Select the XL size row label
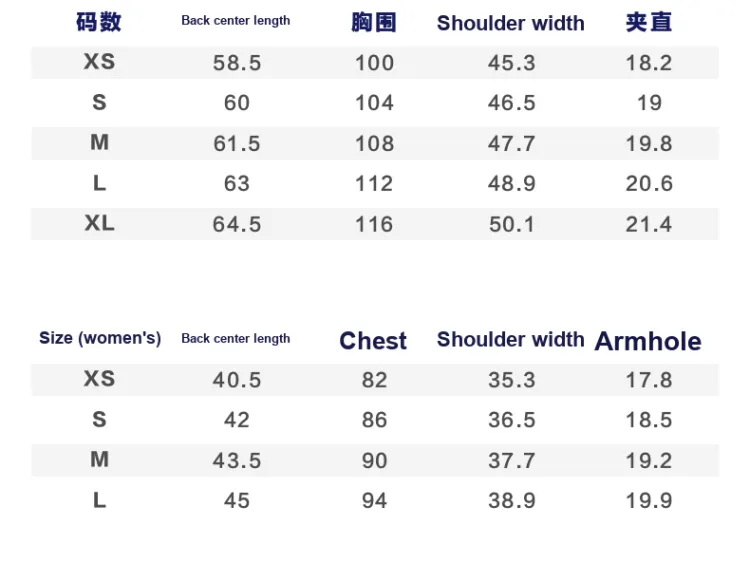Image resolution: width=750 pixels, height=563 pixels. 99,223
